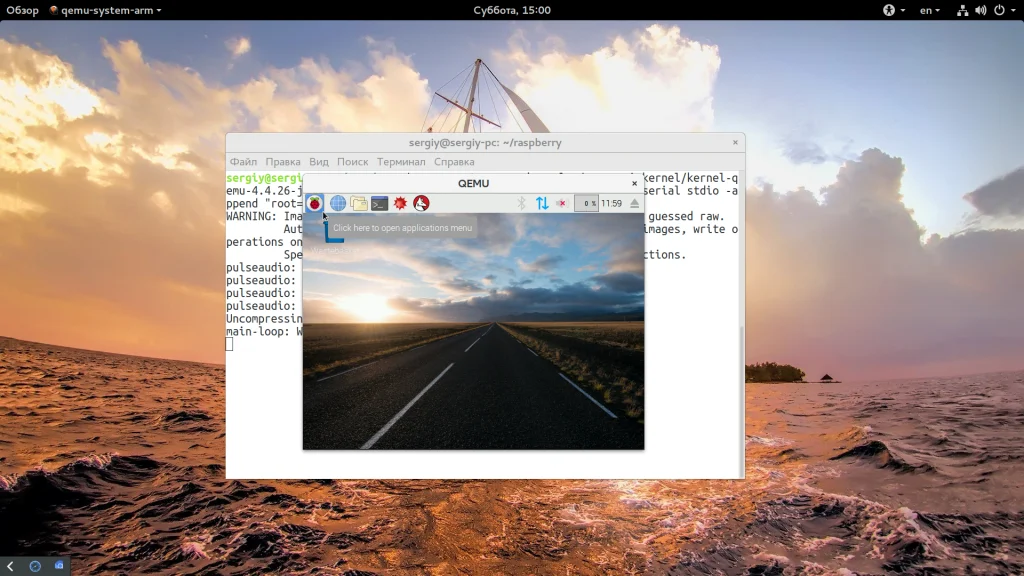
Task: Click the CPU usage monitor showing 0 %
Action: (587, 203)
